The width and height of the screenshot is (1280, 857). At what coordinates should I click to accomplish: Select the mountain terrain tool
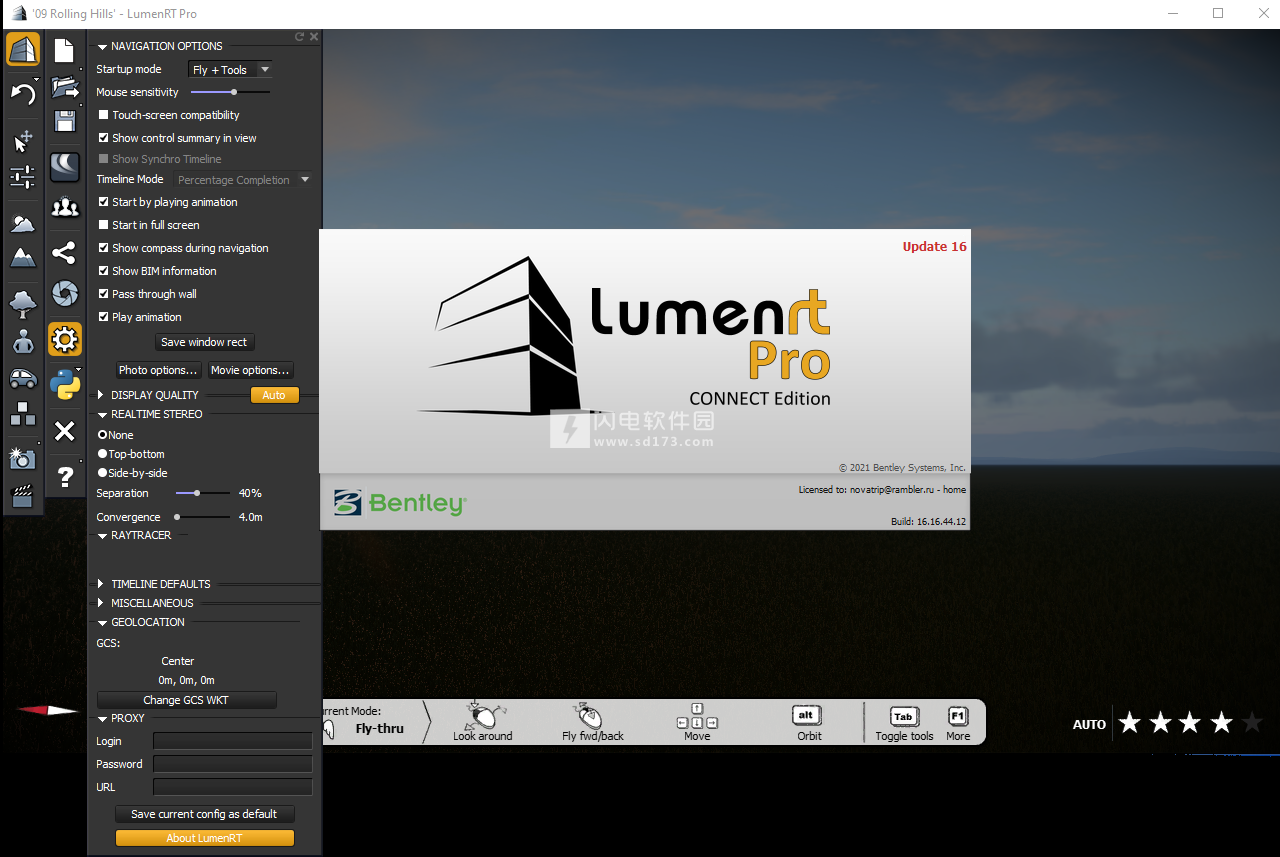tap(22, 258)
